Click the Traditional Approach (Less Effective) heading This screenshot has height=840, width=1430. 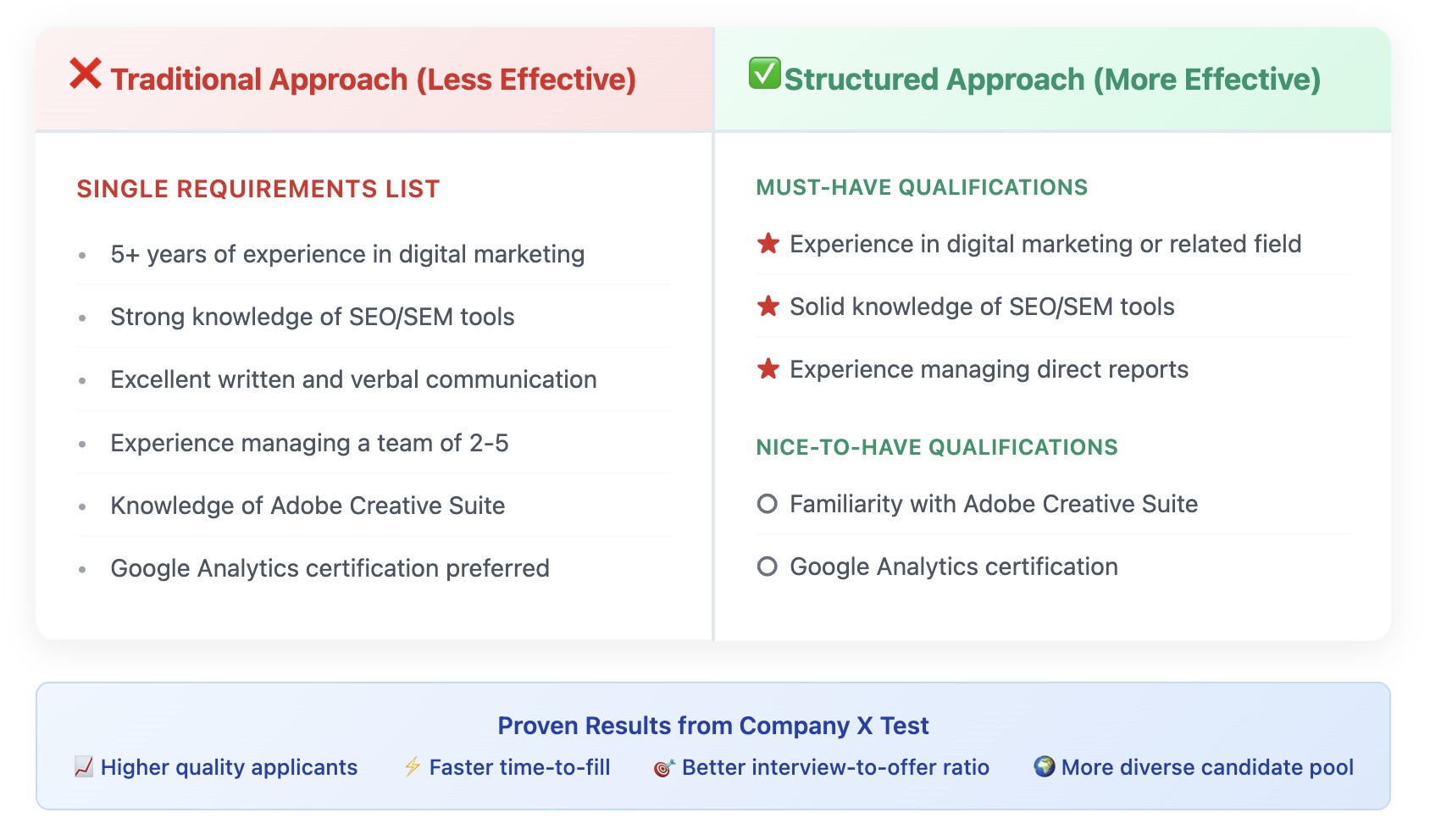click(x=373, y=79)
